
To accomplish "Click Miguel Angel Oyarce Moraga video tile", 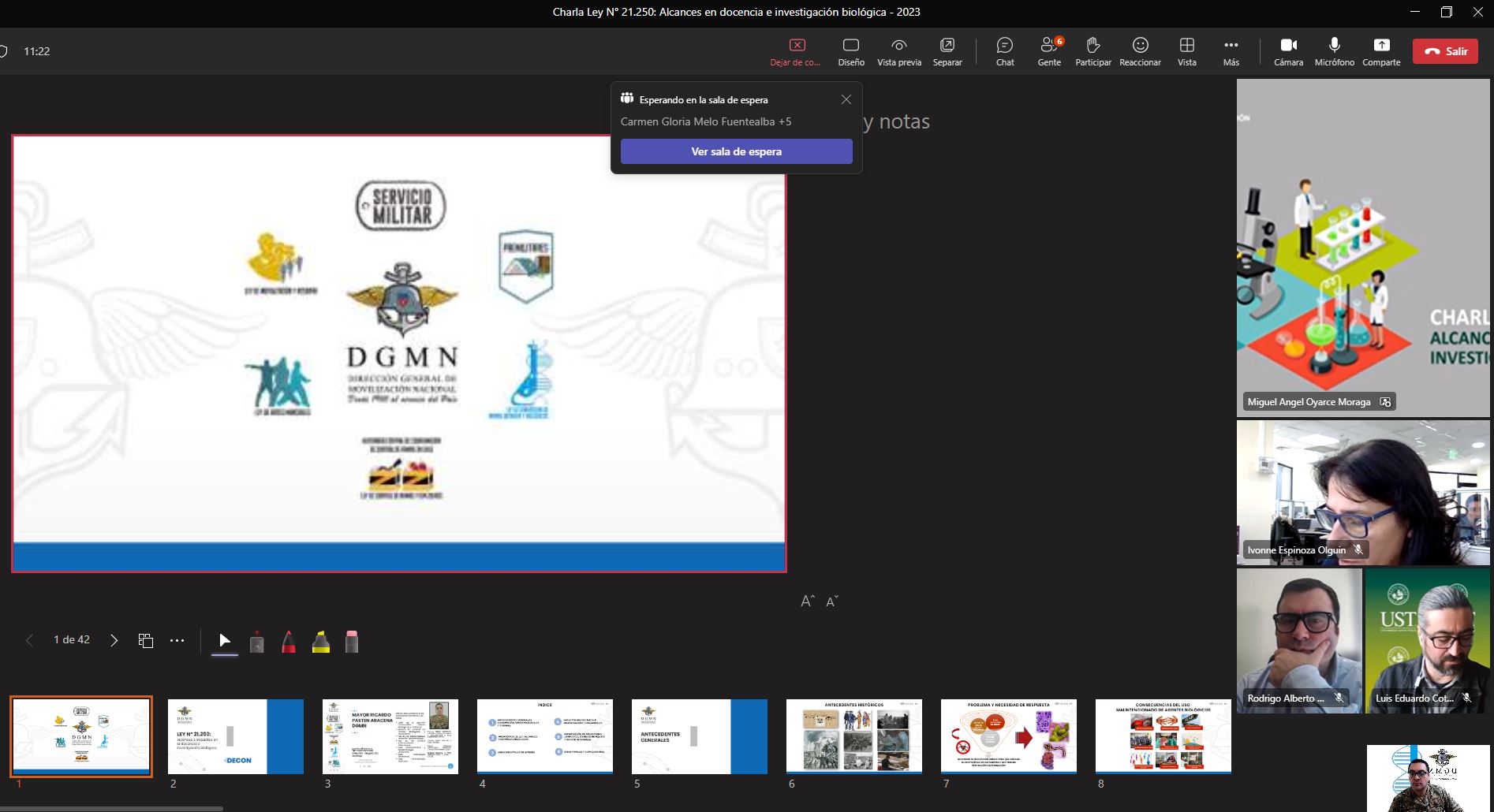I will tap(1363, 248).
